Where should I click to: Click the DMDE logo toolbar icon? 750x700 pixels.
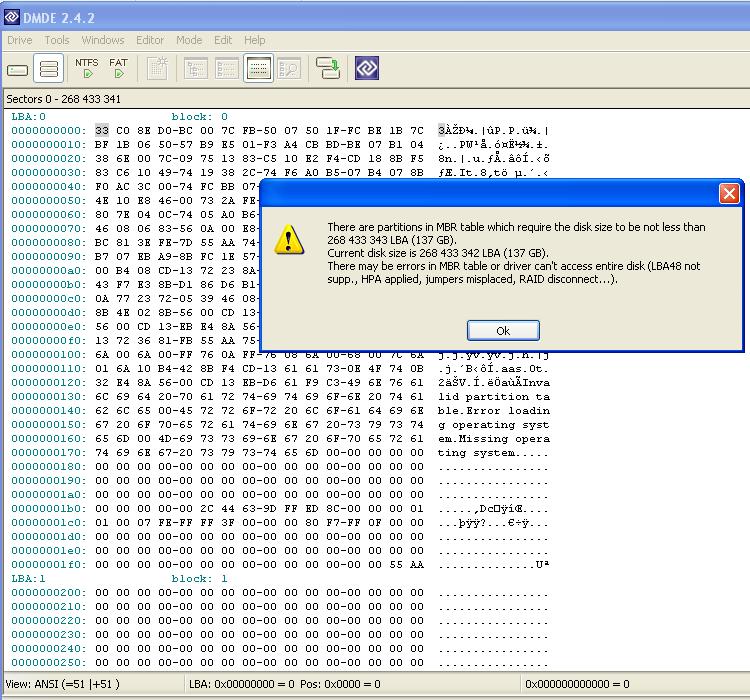367,68
